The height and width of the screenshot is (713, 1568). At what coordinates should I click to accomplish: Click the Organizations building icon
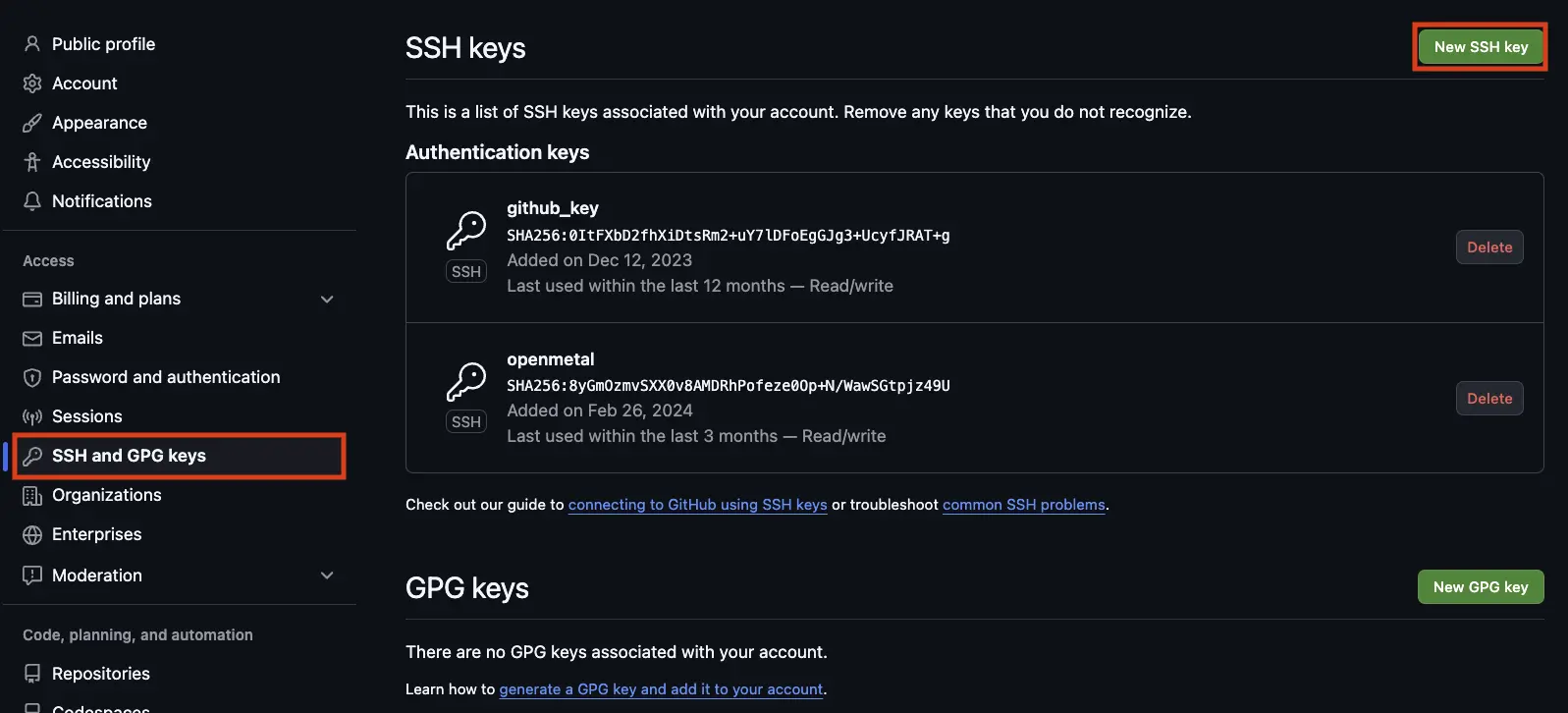(x=32, y=494)
